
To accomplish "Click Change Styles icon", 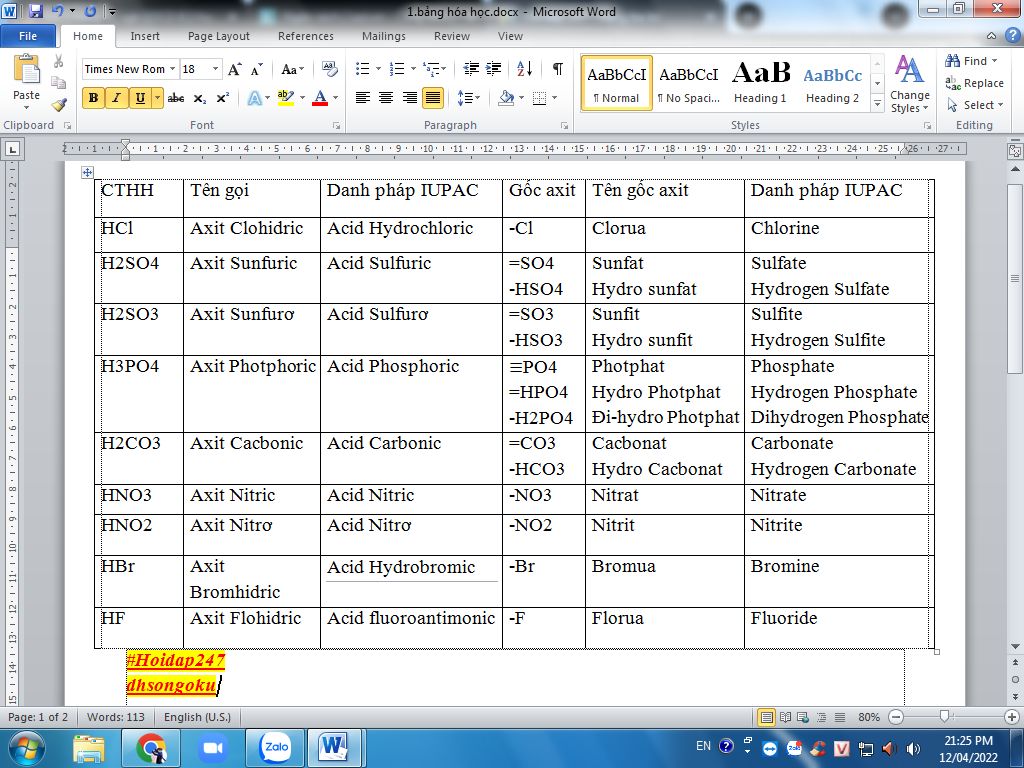I will (x=909, y=85).
